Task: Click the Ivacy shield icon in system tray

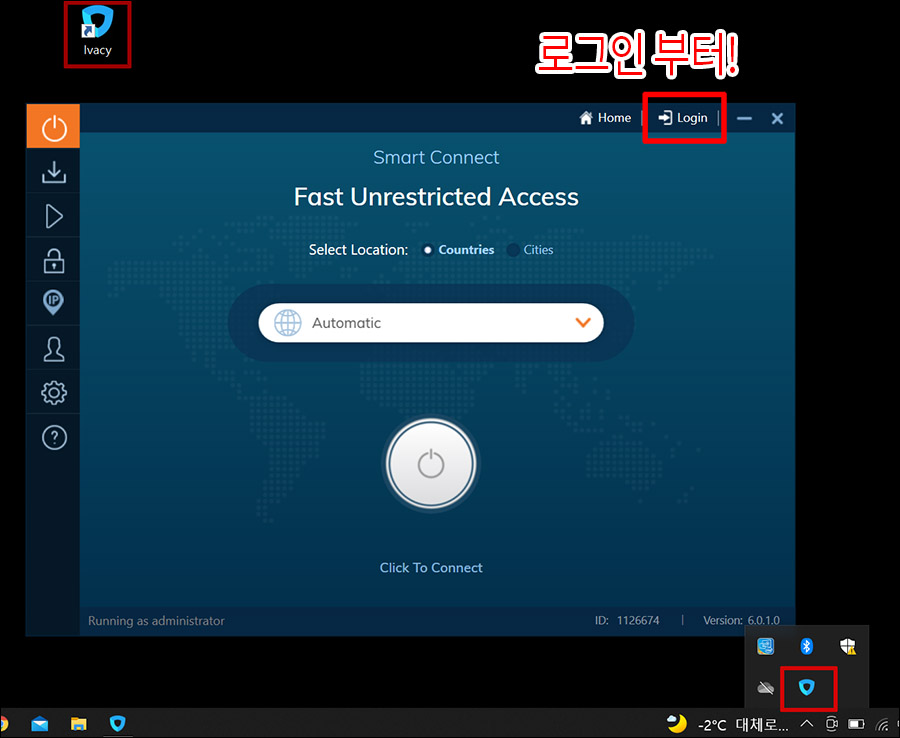Action: 806,687
